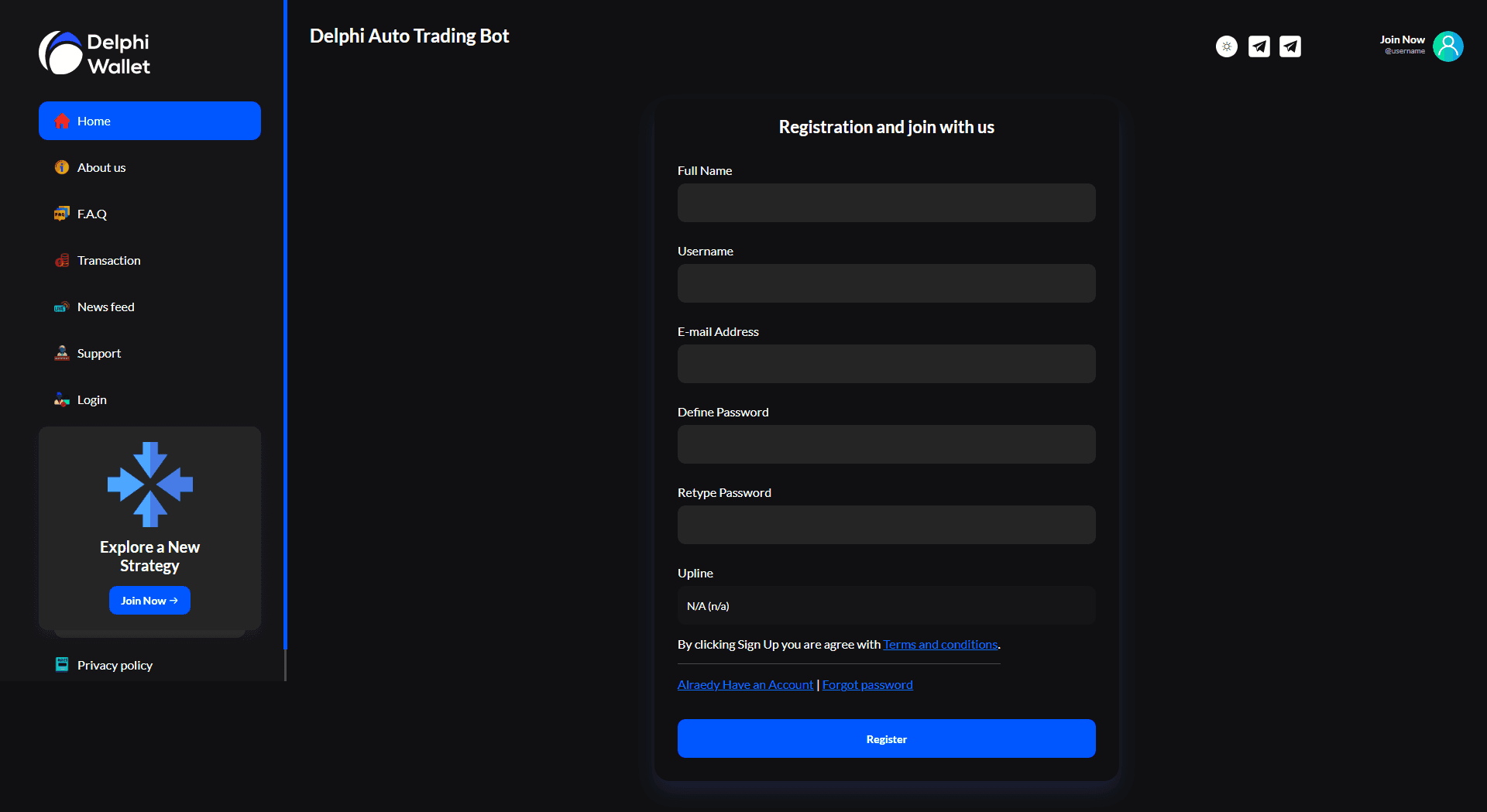The width and height of the screenshot is (1487, 812).
Task: Open the Terms and conditions link
Action: [940, 644]
